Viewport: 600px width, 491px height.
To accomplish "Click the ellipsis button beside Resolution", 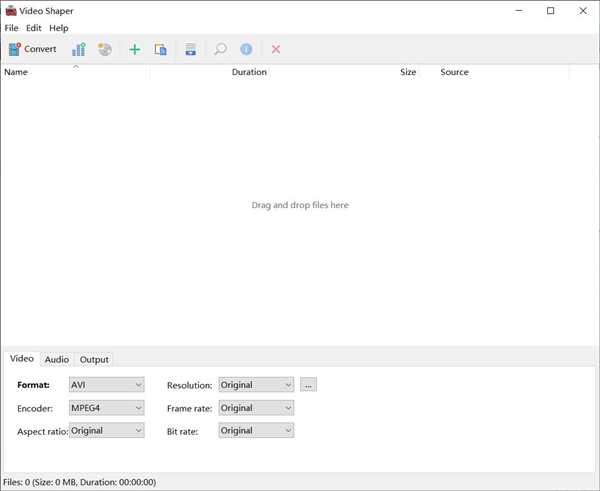I will (308, 385).
